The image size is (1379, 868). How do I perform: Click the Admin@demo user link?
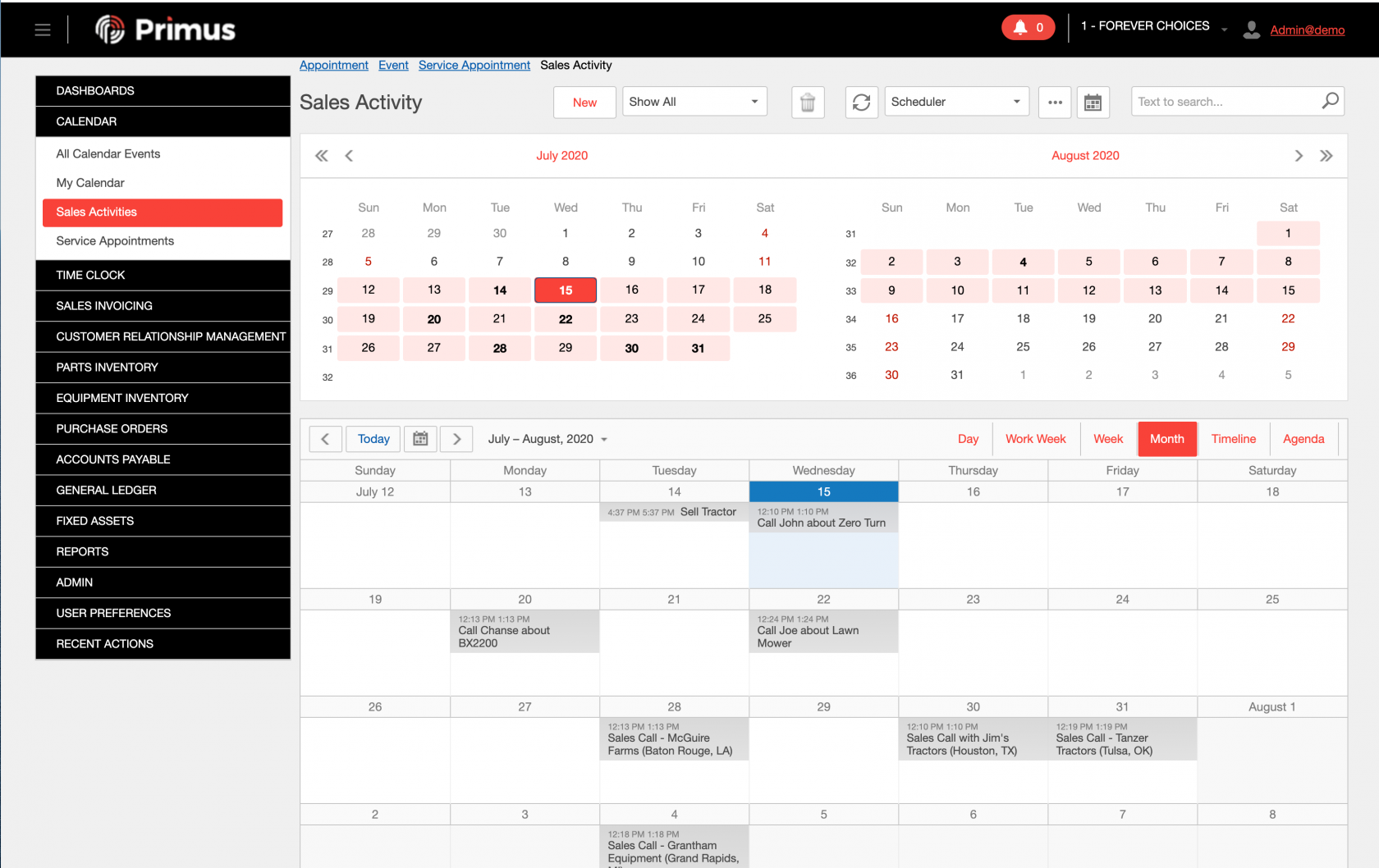pyautogui.click(x=1307, y=30)
